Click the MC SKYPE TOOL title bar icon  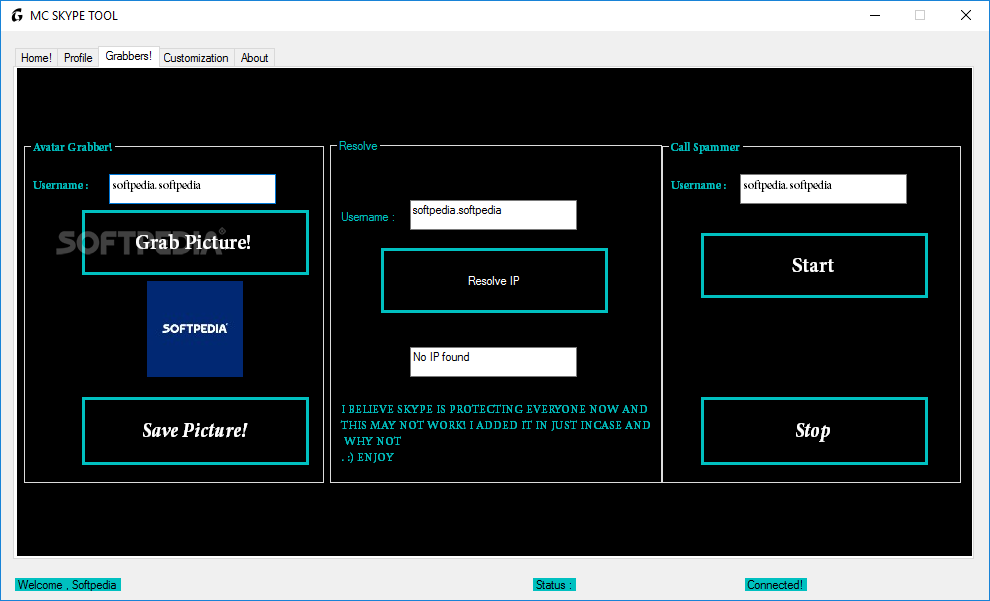pyautogui.click(x=17, y=15)
